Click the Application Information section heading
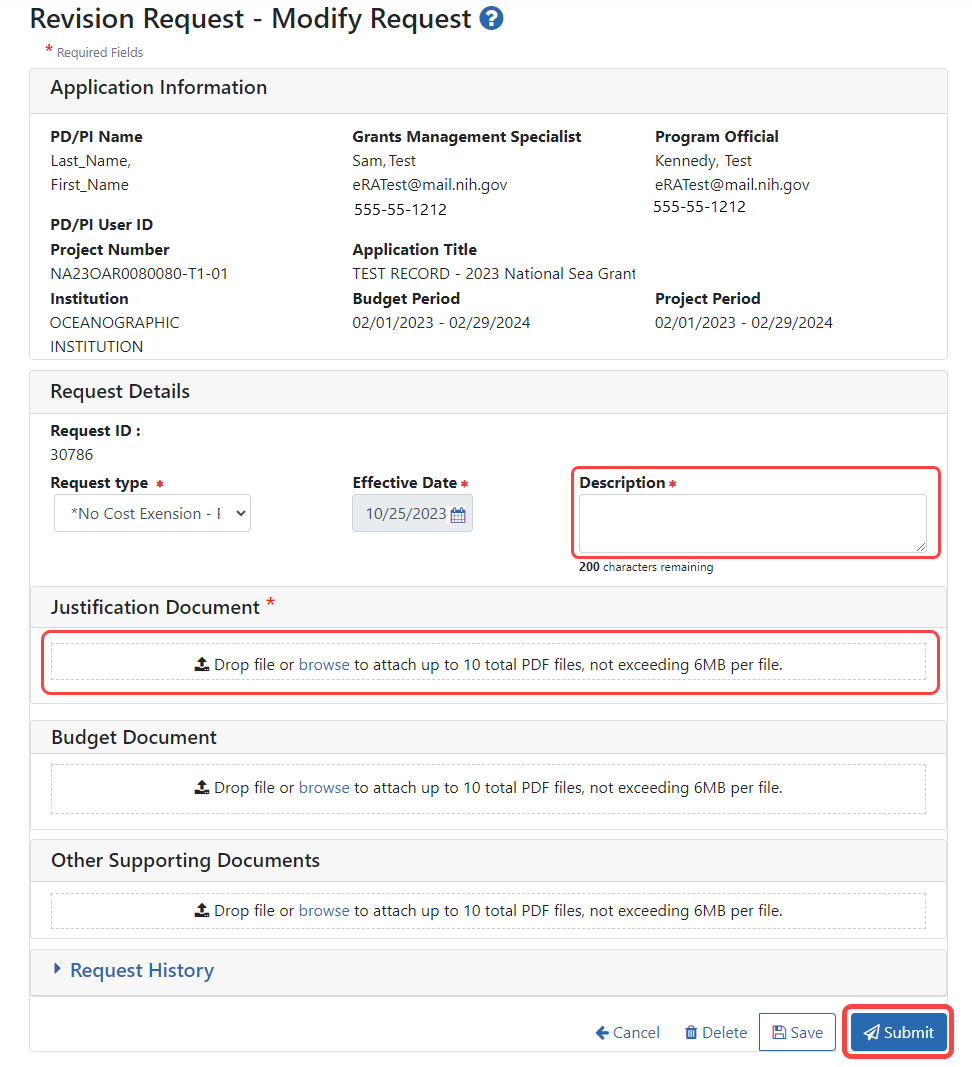 [159, 88]
